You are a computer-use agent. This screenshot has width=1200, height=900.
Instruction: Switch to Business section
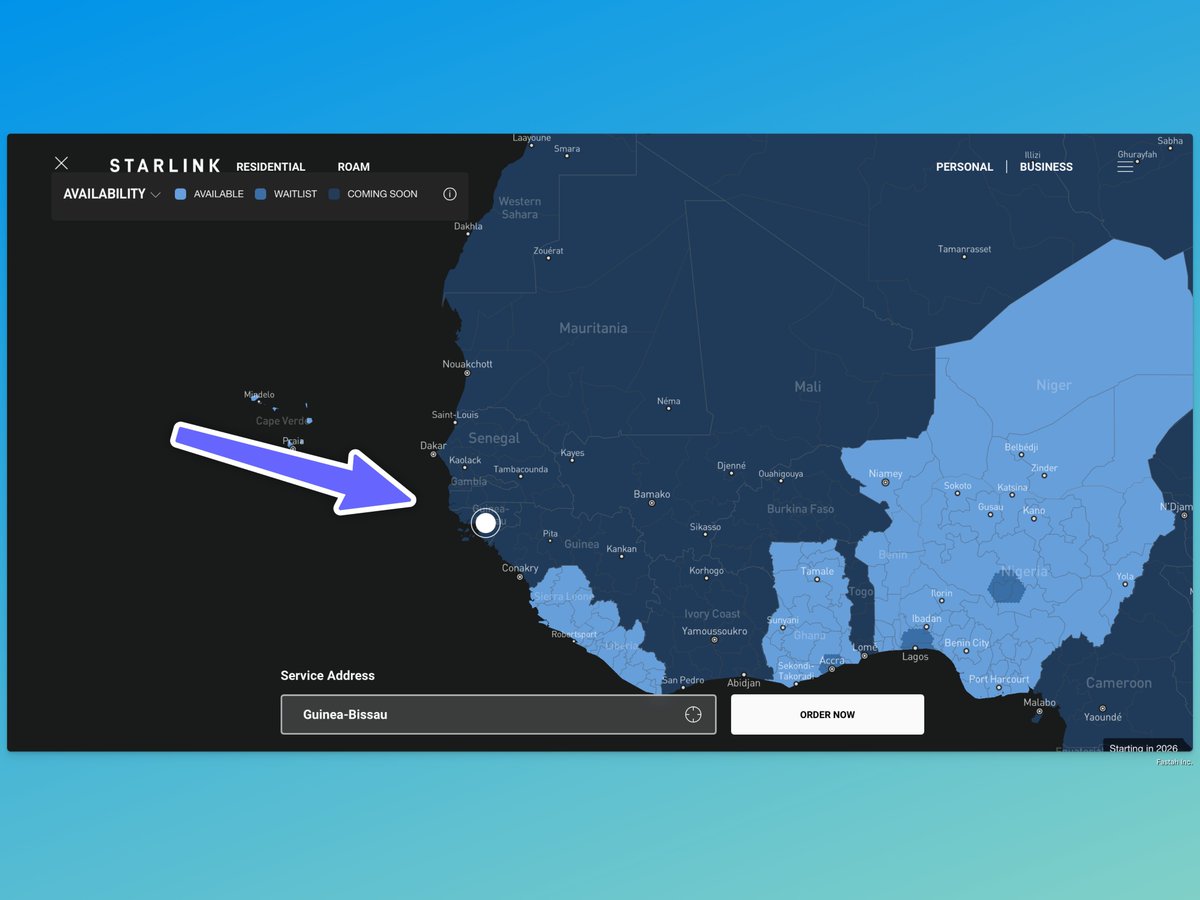point(1046,167)
